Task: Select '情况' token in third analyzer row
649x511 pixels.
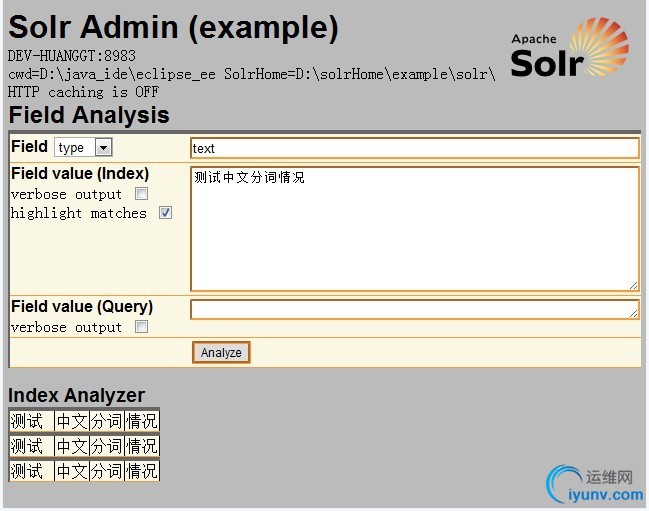Action: [x=142, y=471]
